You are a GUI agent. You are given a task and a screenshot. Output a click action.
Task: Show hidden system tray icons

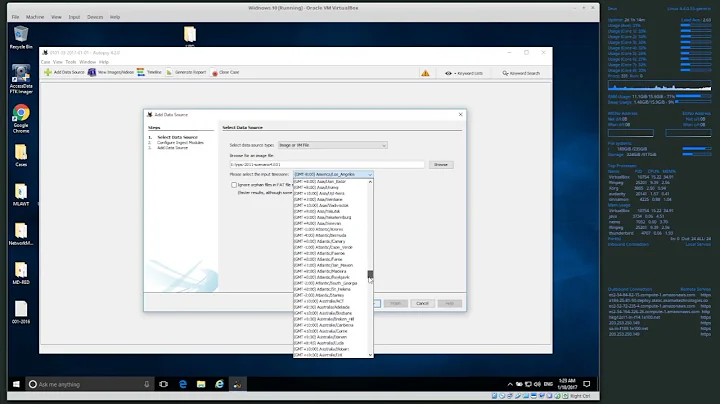(x=510, y=384)
